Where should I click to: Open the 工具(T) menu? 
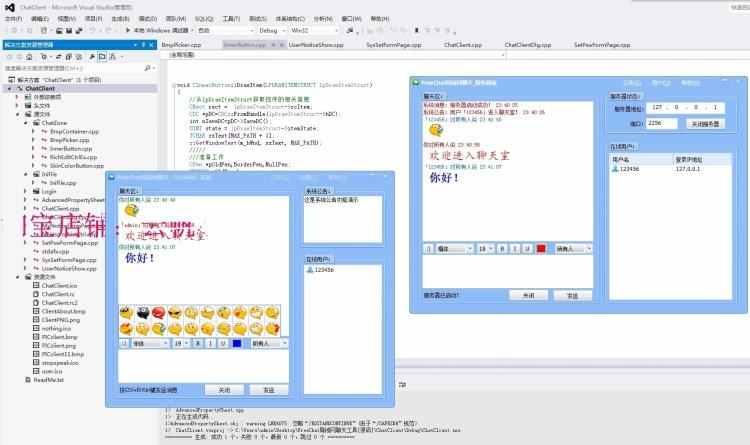231,19
